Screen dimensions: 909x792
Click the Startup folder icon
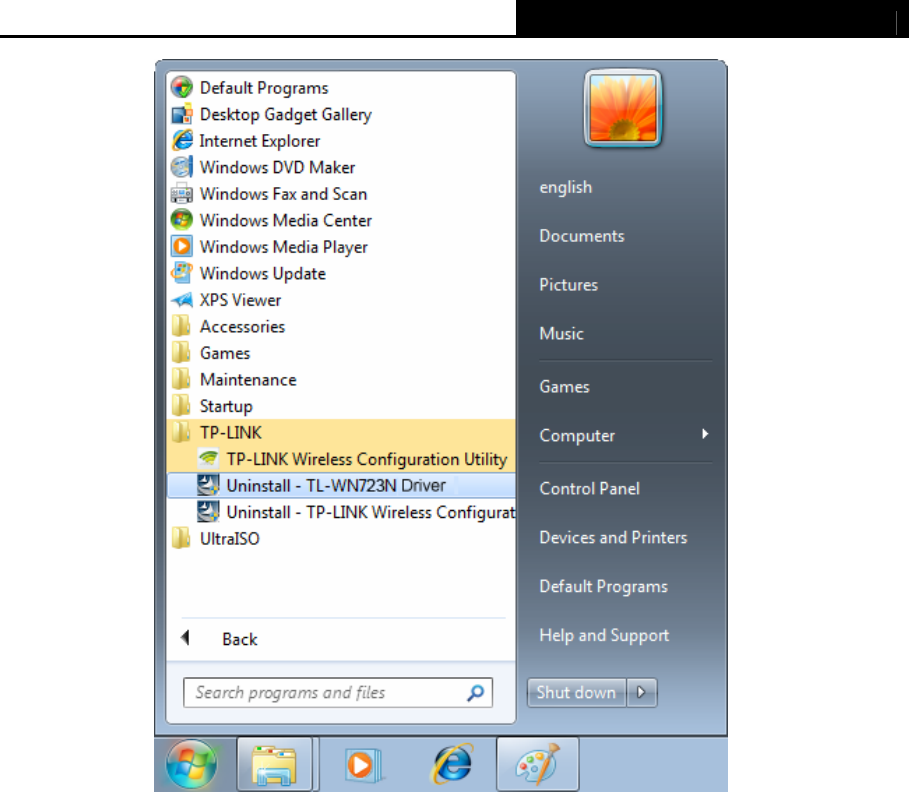click(181, 406)
